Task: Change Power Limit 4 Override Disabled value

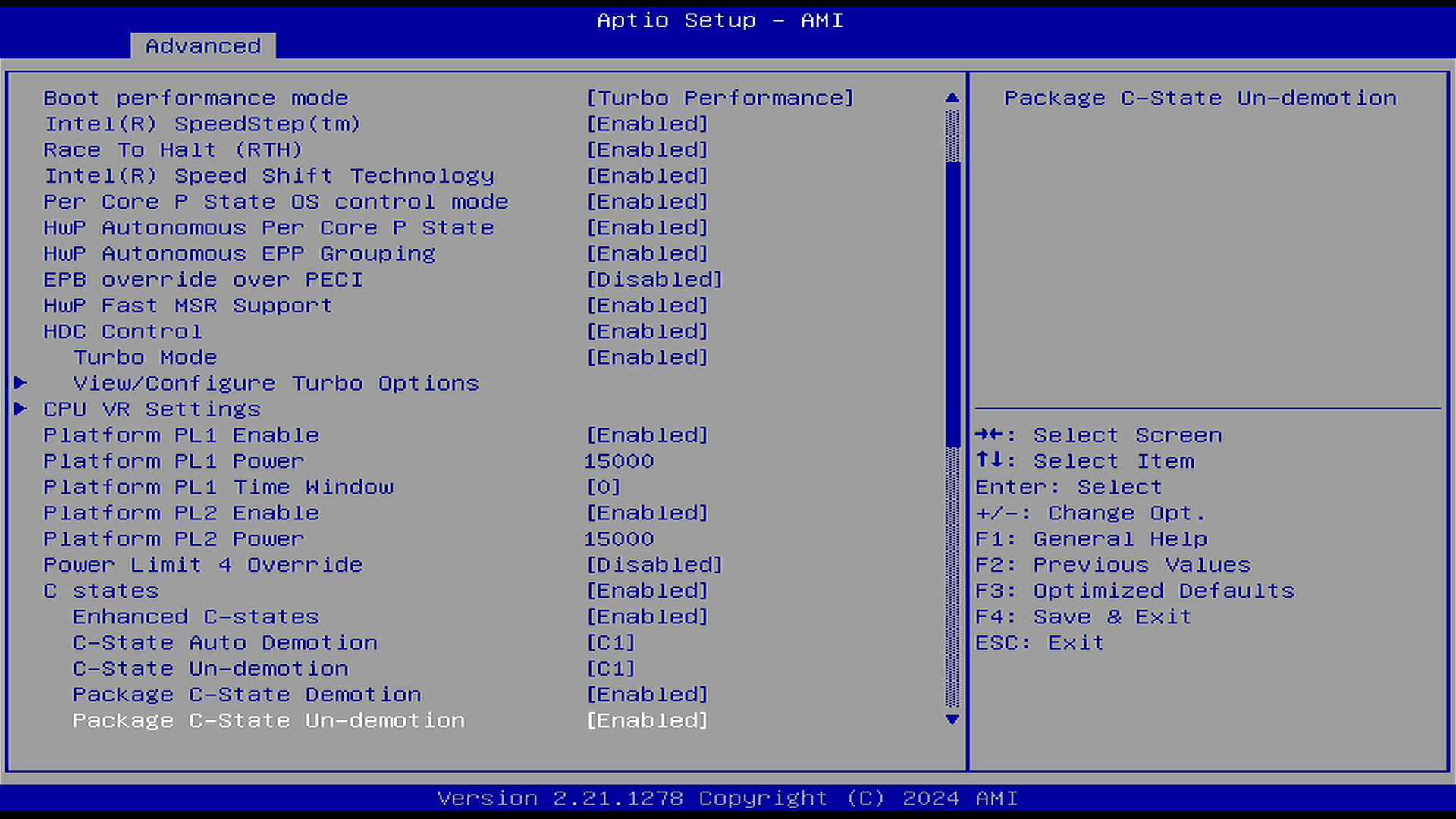Action: [654, 565]
